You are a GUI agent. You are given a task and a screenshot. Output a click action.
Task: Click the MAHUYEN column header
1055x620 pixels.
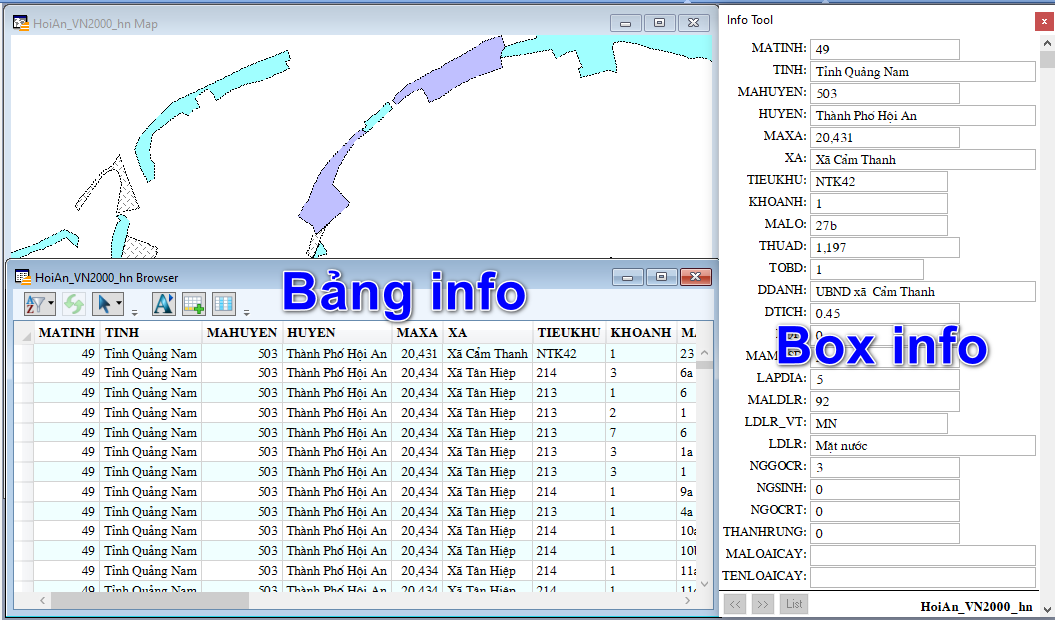pos(242,333)
